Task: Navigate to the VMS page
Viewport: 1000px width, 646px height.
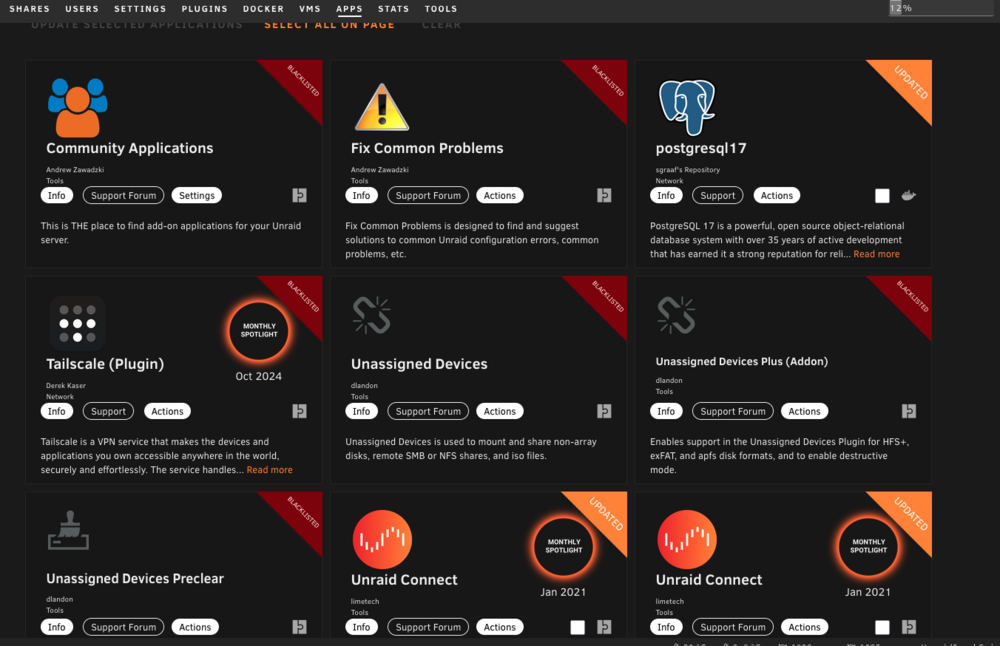Action: pyautogui.click(x=309, y=9)
